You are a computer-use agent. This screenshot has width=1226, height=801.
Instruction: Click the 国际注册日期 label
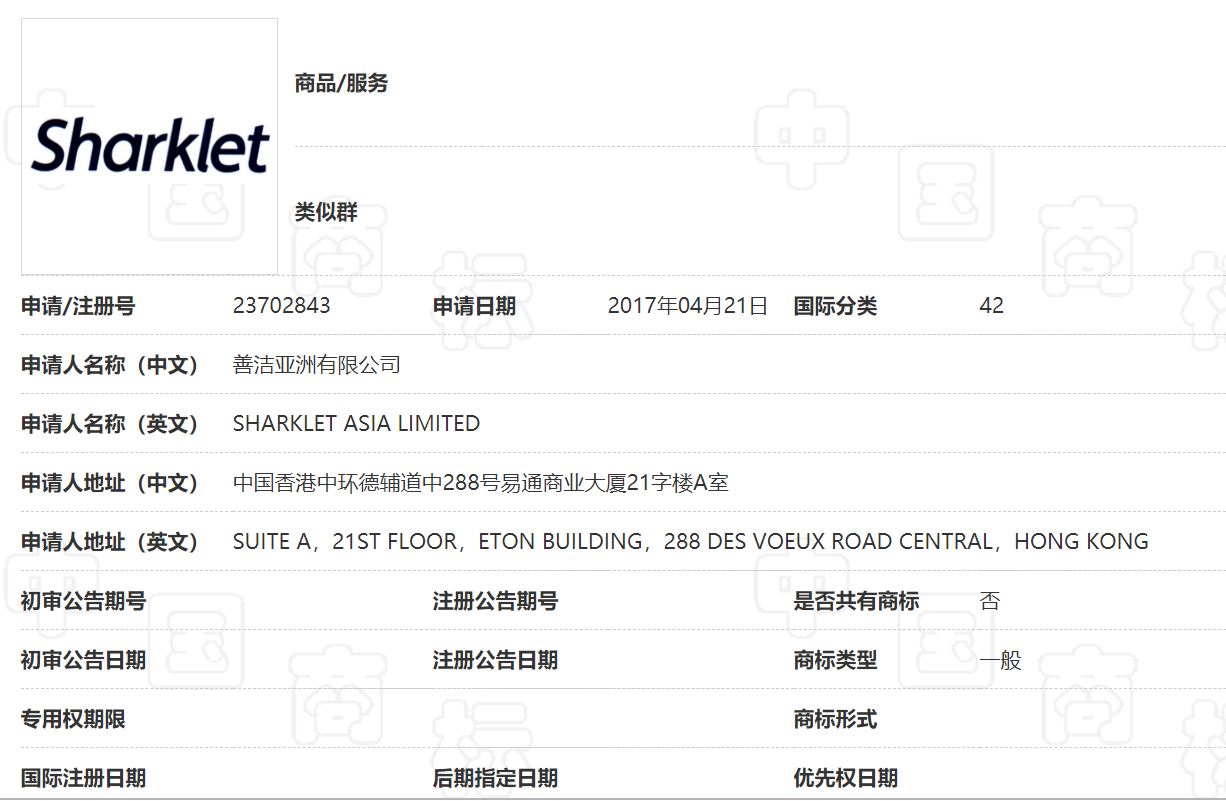click(x=84, y=778)
